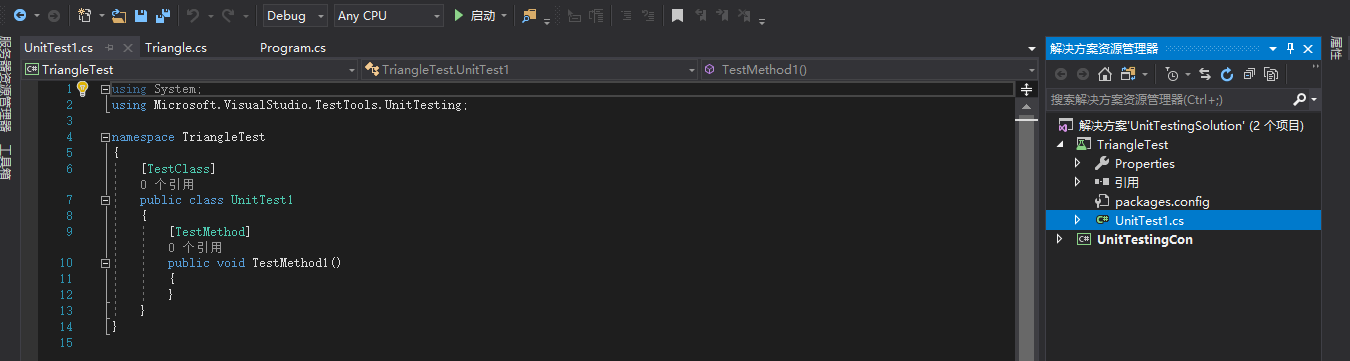This screenshot has width=1350, height=361.
Task: Close the UnitTest1.cs tab
Action: tap(128, 48)
